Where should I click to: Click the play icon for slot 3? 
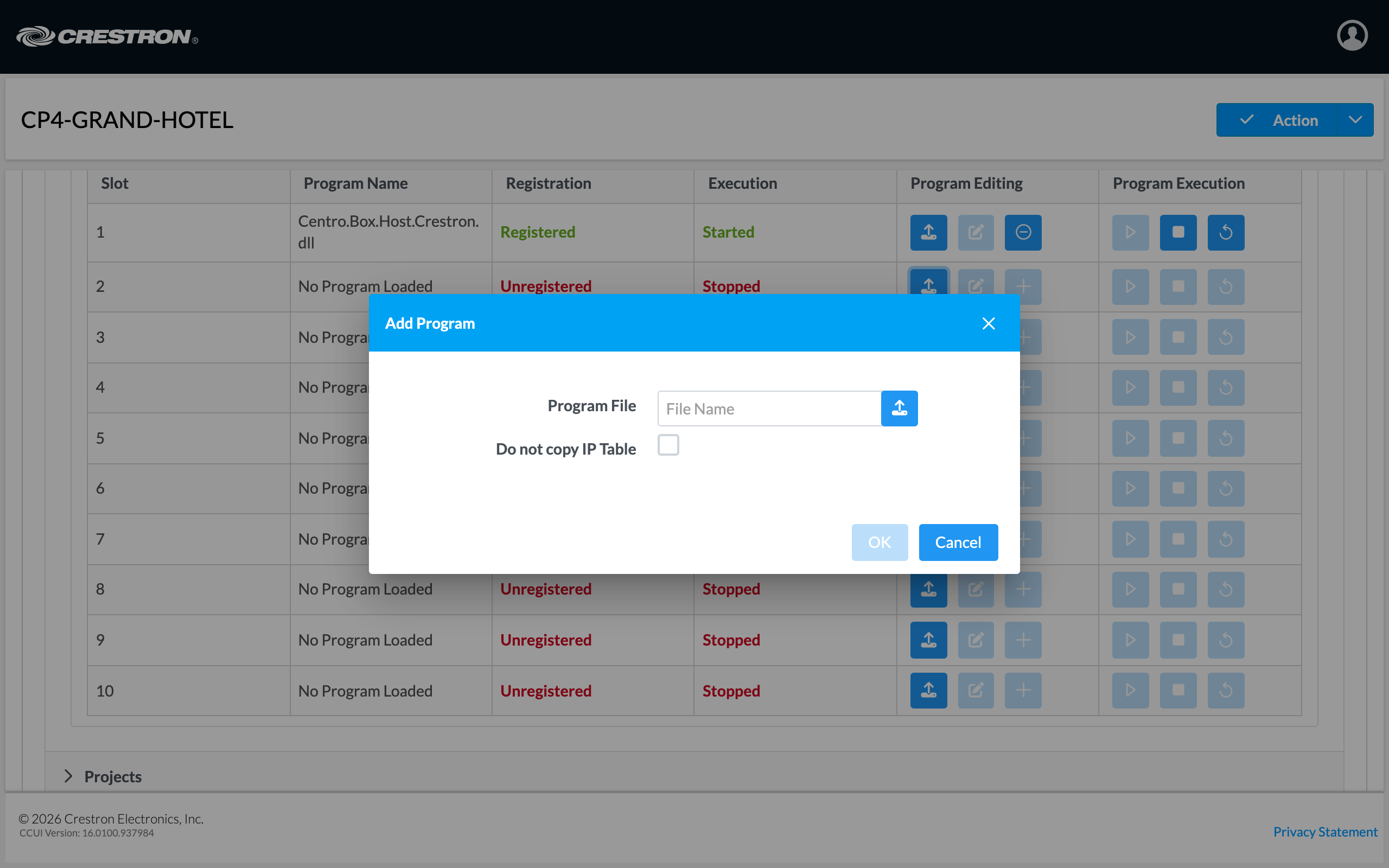tap(1130, 337)
